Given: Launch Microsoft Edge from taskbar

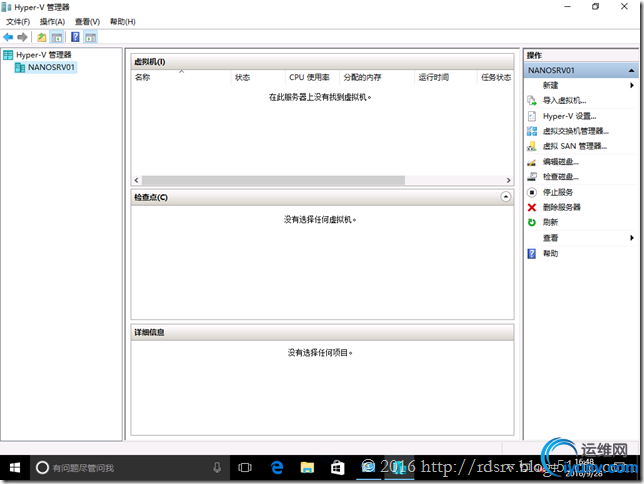Looking at the screenshot, I should coord(277,468).
